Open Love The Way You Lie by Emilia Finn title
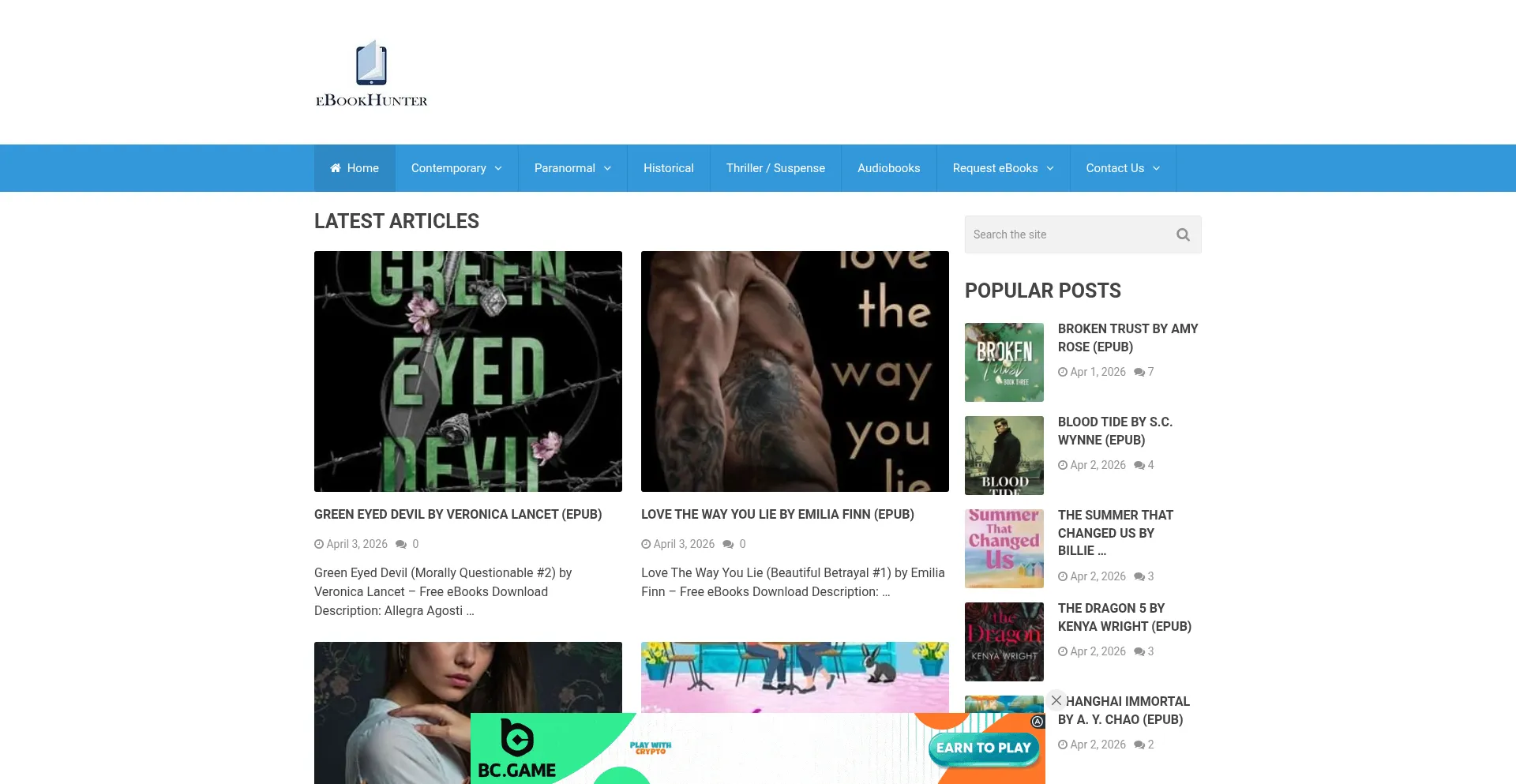Image resolution: width=1516 pixels, height=784 pixels. click(778, 514)
